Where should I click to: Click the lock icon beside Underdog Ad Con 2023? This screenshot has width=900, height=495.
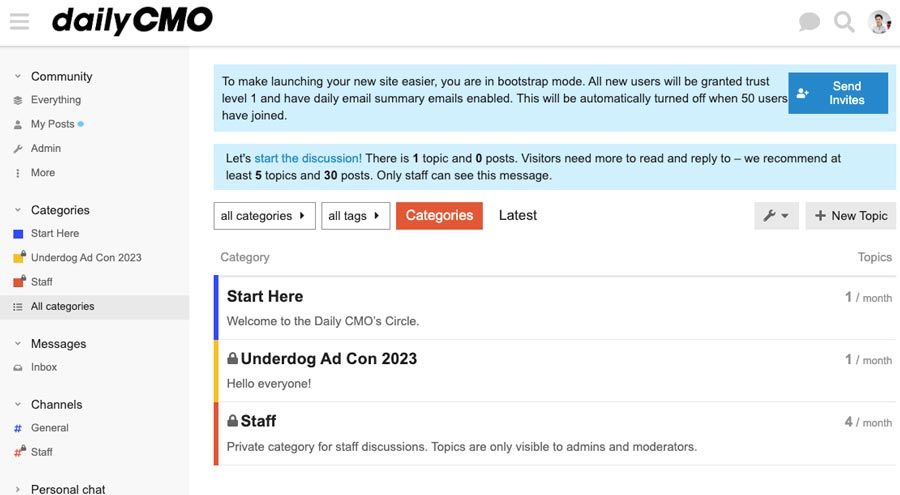pyautogui.click(x=232, y=358)
